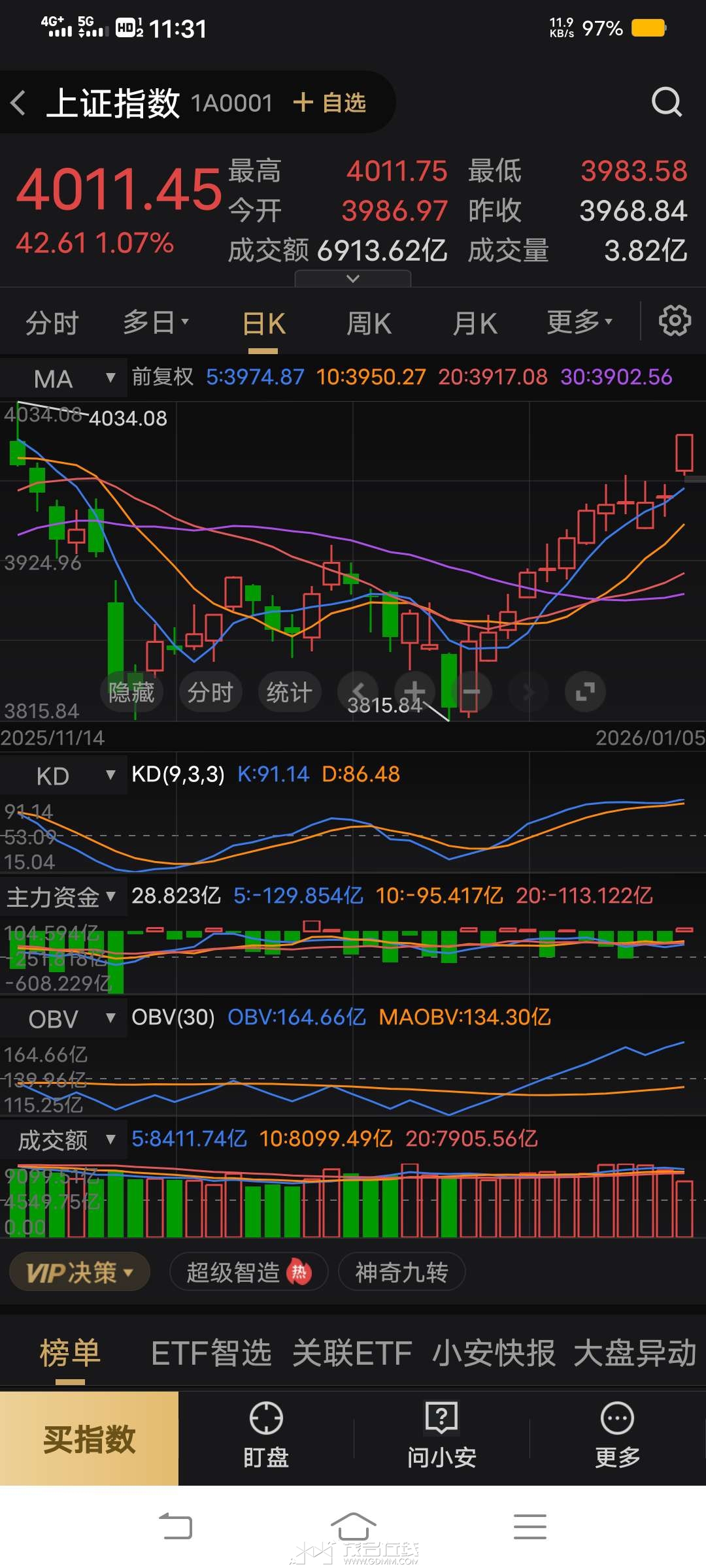Screen dimensions: 706x1568
Task: Tap the latest candlestick on the chart
Action: (684, 453)
